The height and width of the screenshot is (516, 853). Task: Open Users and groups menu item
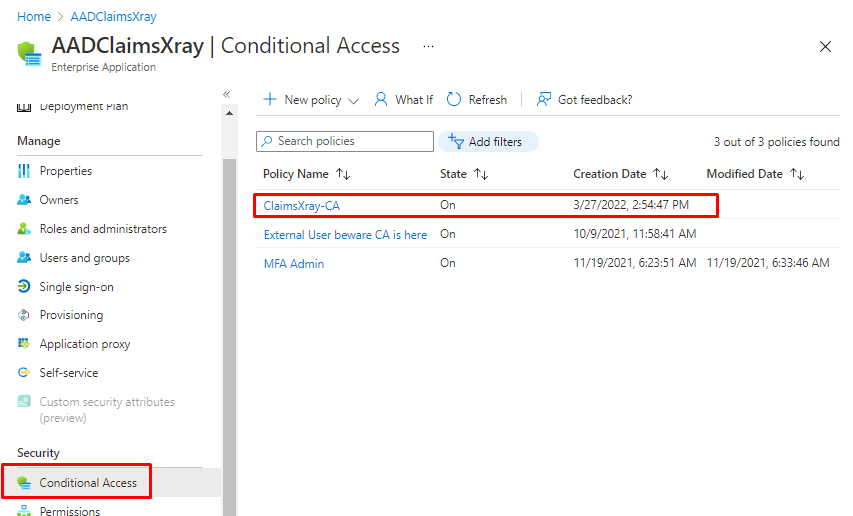(x=84, y=258)
